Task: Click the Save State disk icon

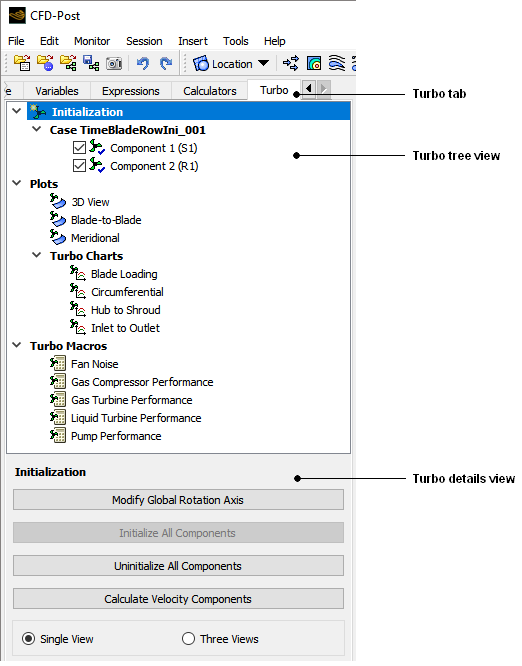Action: [x=91, y=63]
